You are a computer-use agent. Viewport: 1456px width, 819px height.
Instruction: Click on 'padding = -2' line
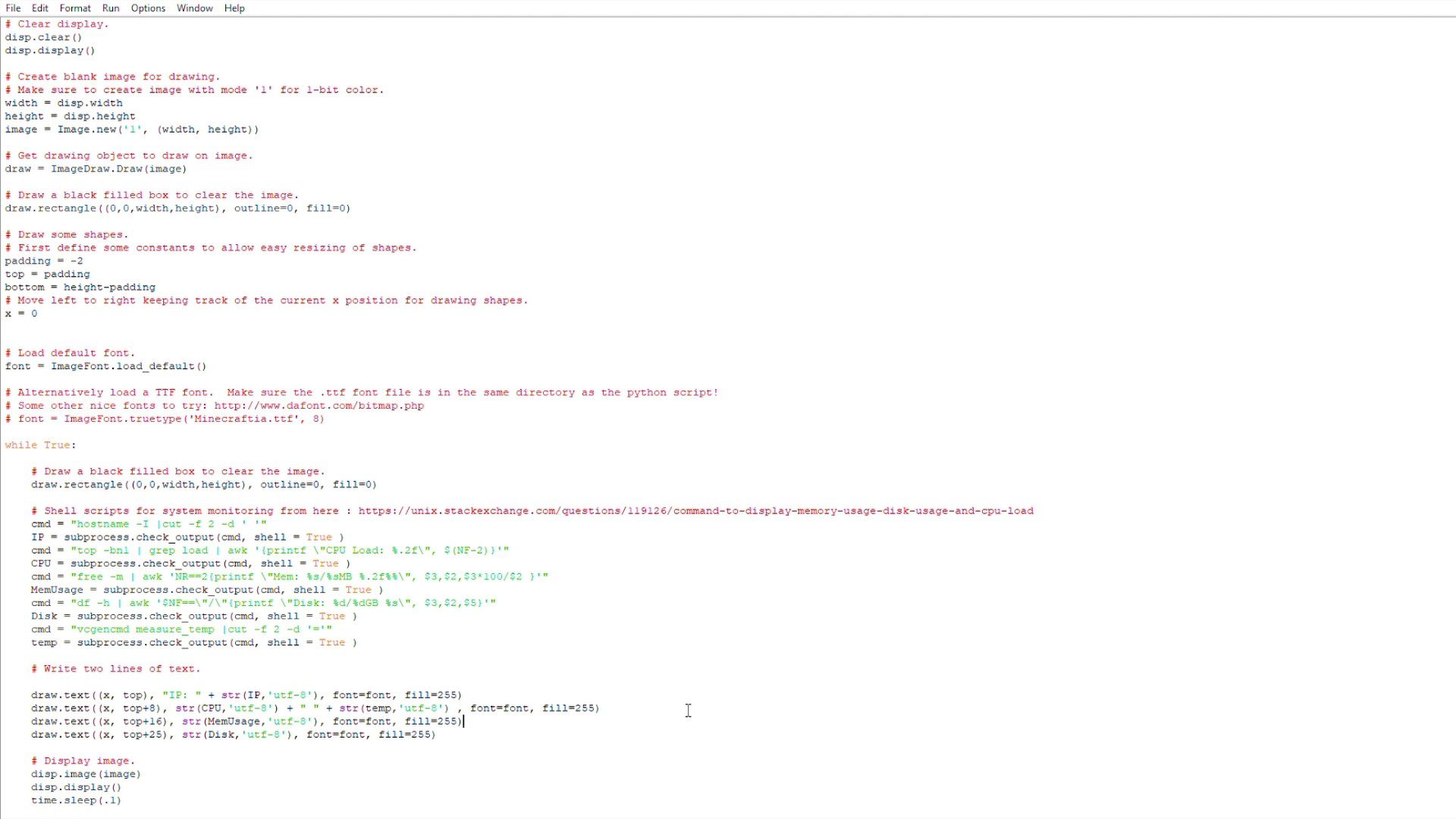pos(44,261)
